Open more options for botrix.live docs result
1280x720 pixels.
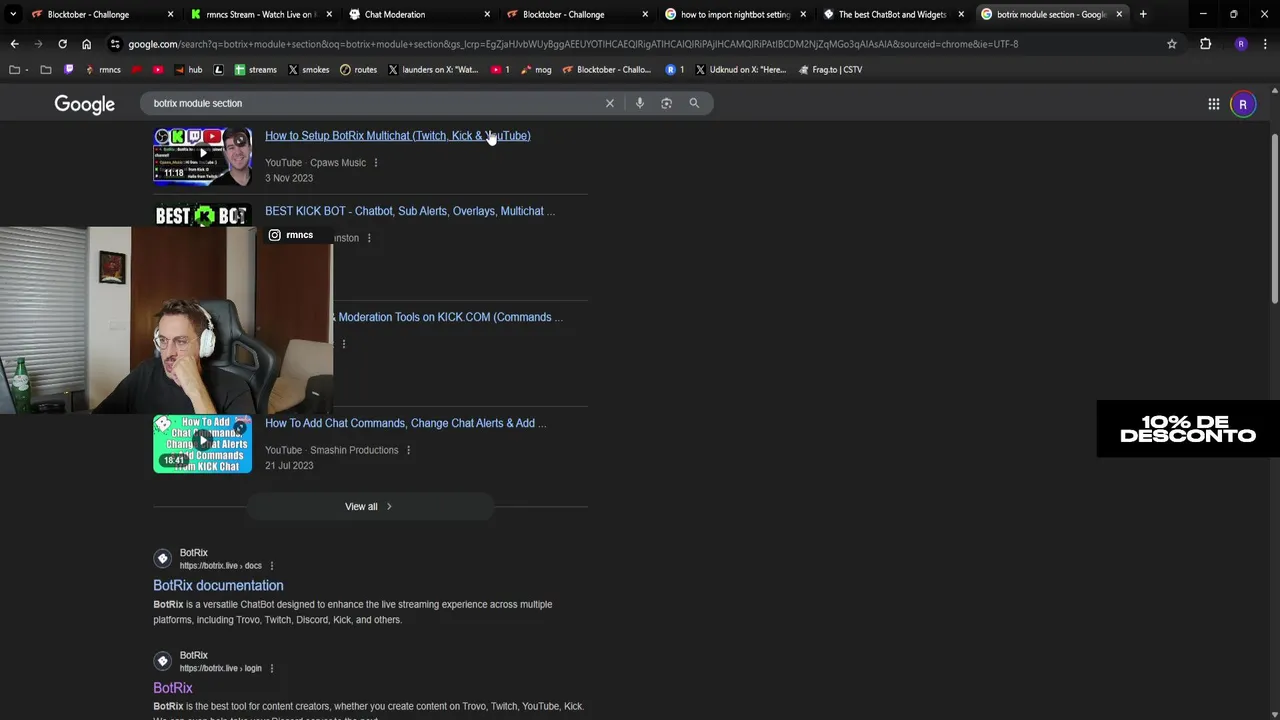pyautogui.click(x=271, y=566)
